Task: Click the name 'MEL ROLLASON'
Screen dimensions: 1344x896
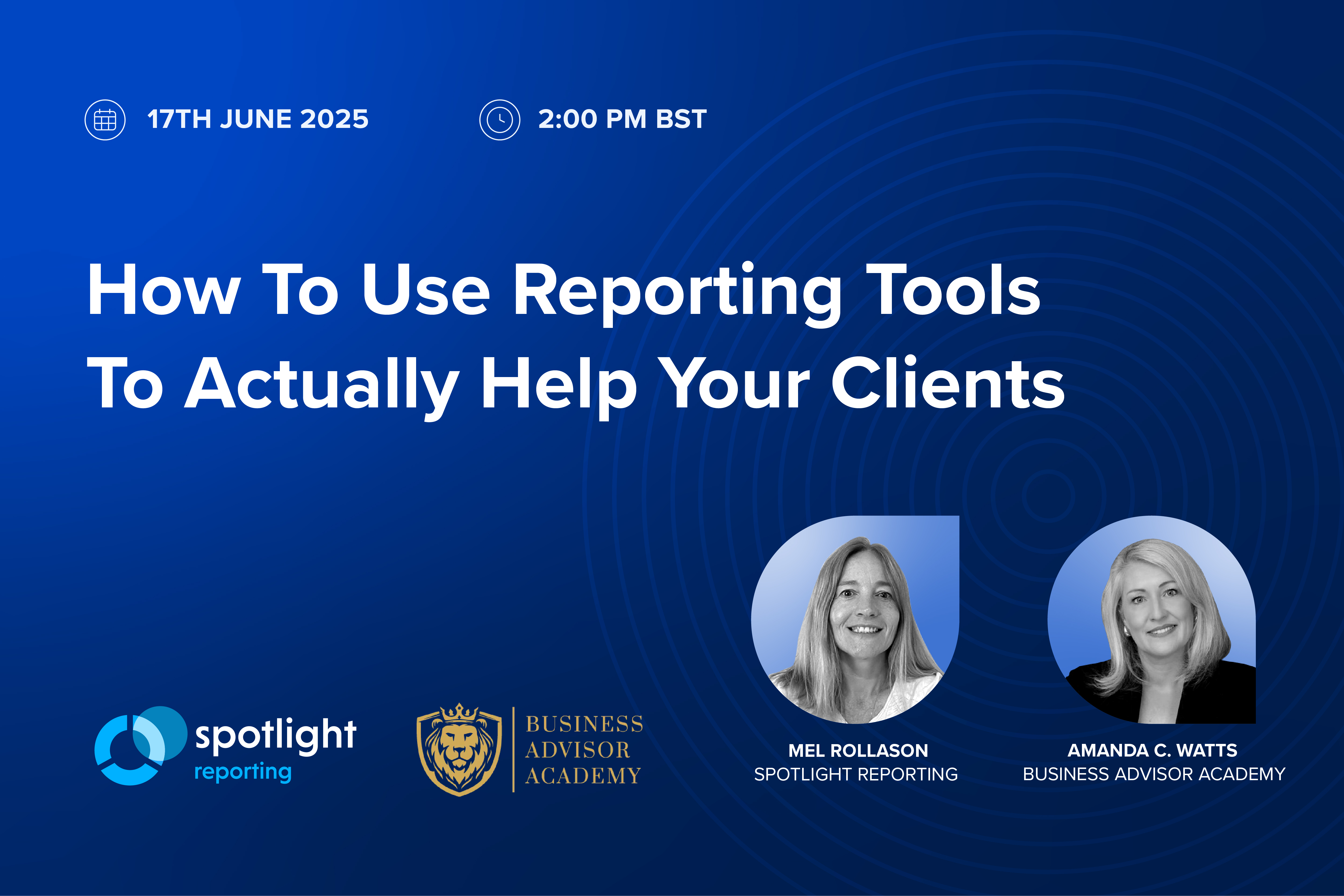Action: pyautogui.click(x=858, y=750)
